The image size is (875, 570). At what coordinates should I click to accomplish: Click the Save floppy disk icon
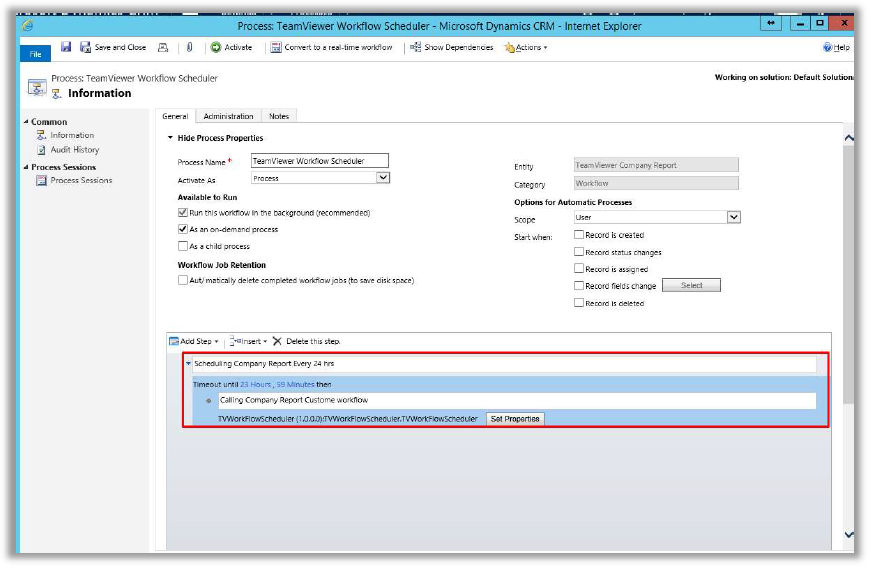tap(66, 47)
